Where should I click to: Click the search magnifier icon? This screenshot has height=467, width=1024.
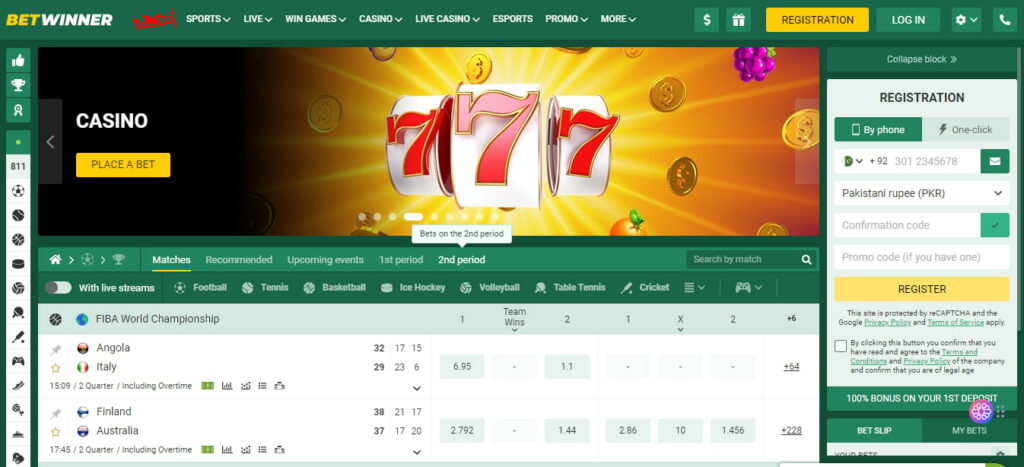pyautogui.click(x=807, y=259)
